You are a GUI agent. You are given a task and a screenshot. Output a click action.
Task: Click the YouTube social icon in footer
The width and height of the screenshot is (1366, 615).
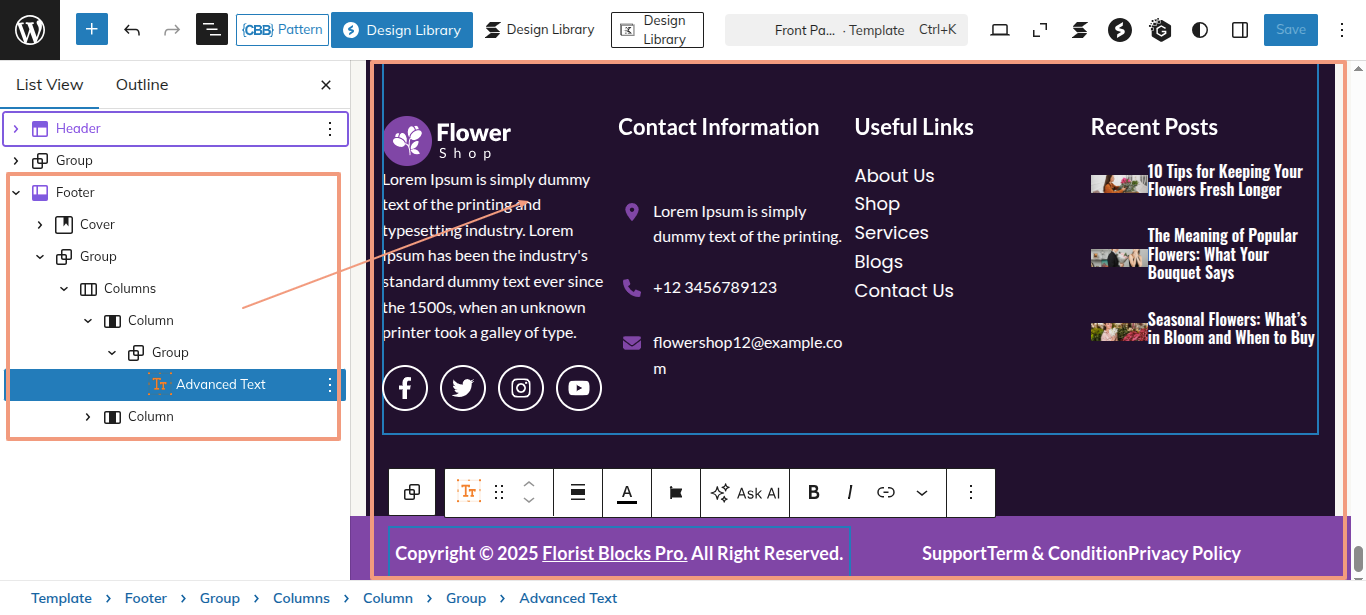tap(579, 388)
